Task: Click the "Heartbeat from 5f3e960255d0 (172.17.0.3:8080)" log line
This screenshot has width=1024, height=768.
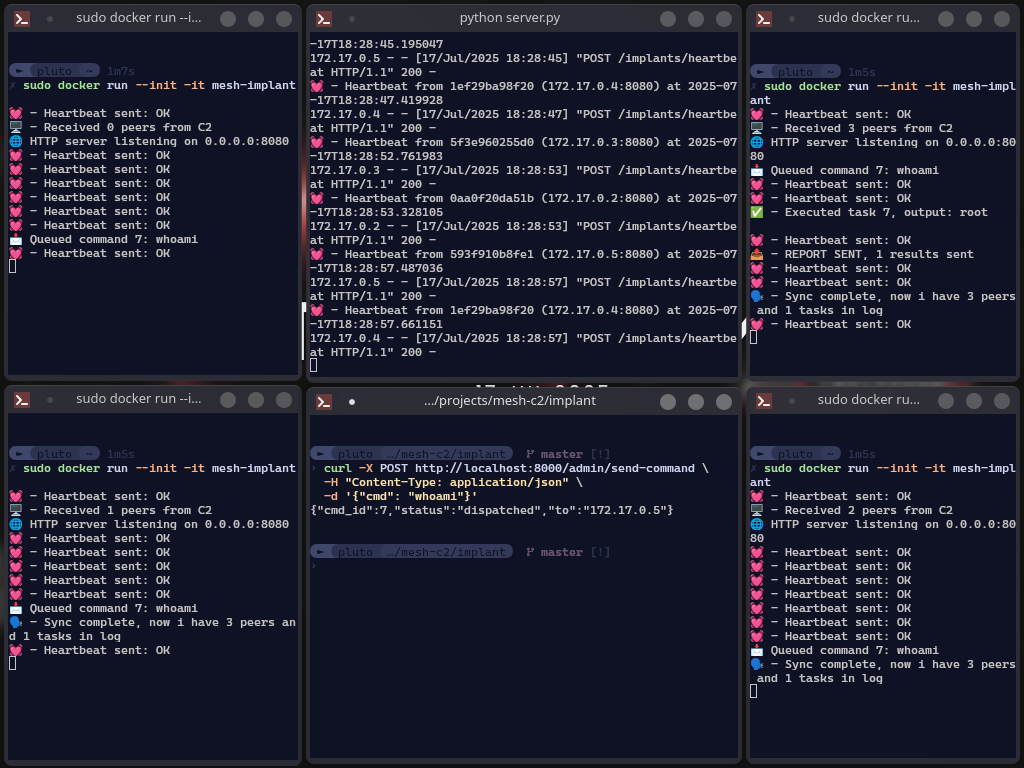Action: [524, 142]
